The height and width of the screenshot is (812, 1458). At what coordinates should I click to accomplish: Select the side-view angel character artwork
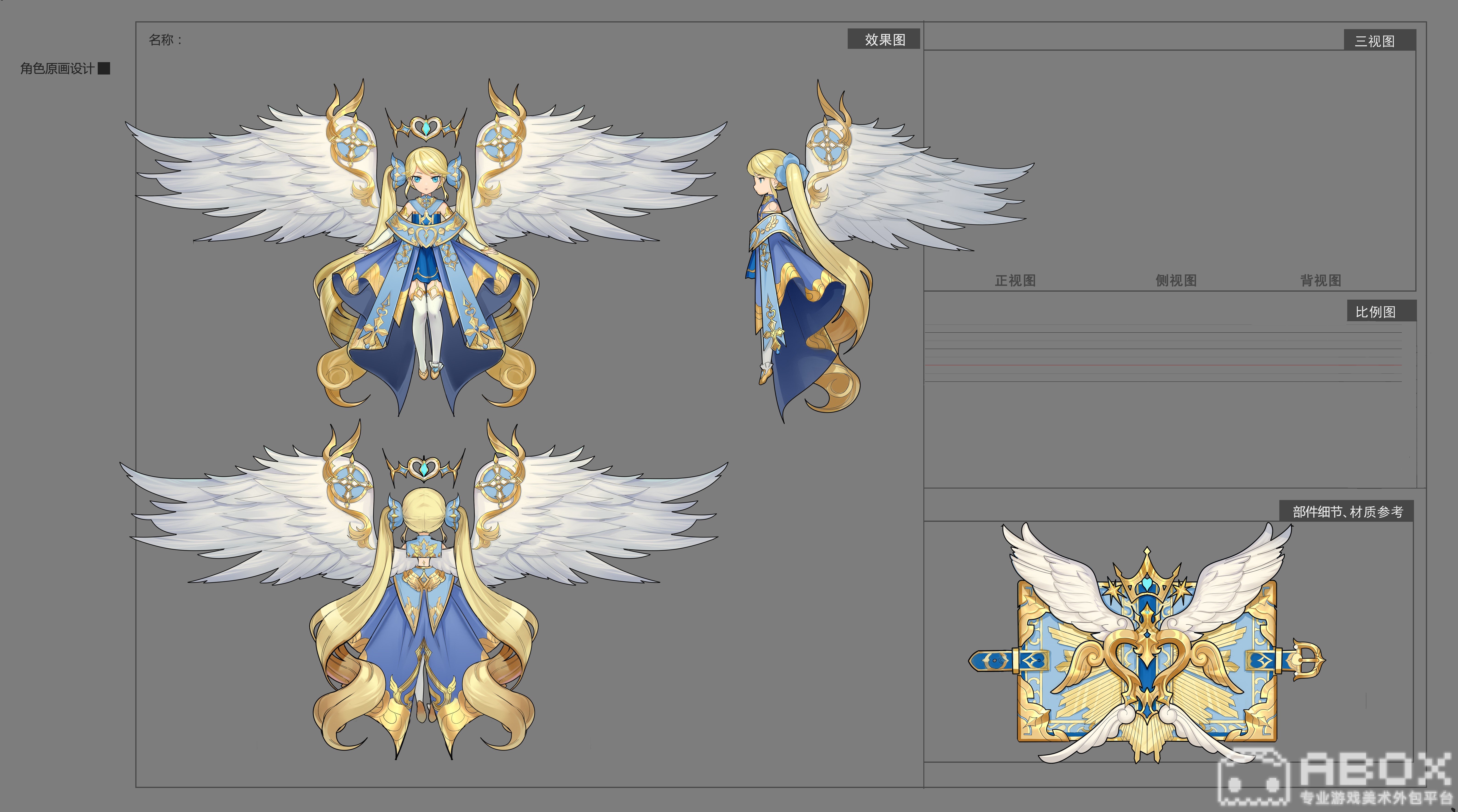890,251
